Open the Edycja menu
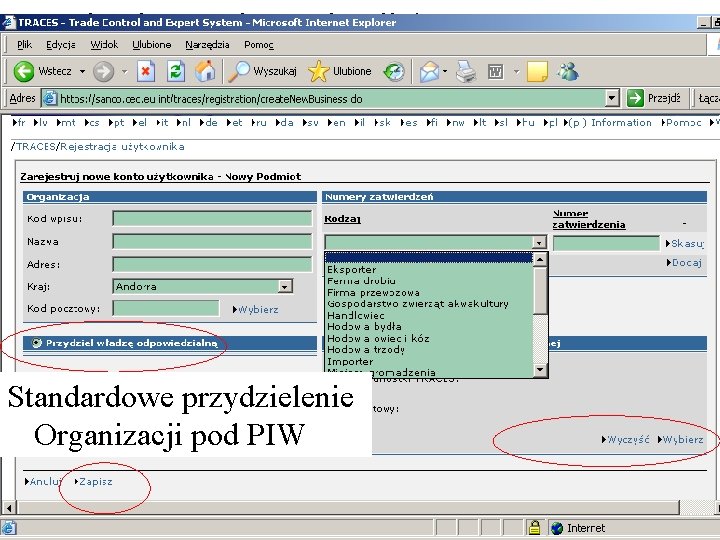The width and height of the screenshot is (720, 540). click(61, 45)
